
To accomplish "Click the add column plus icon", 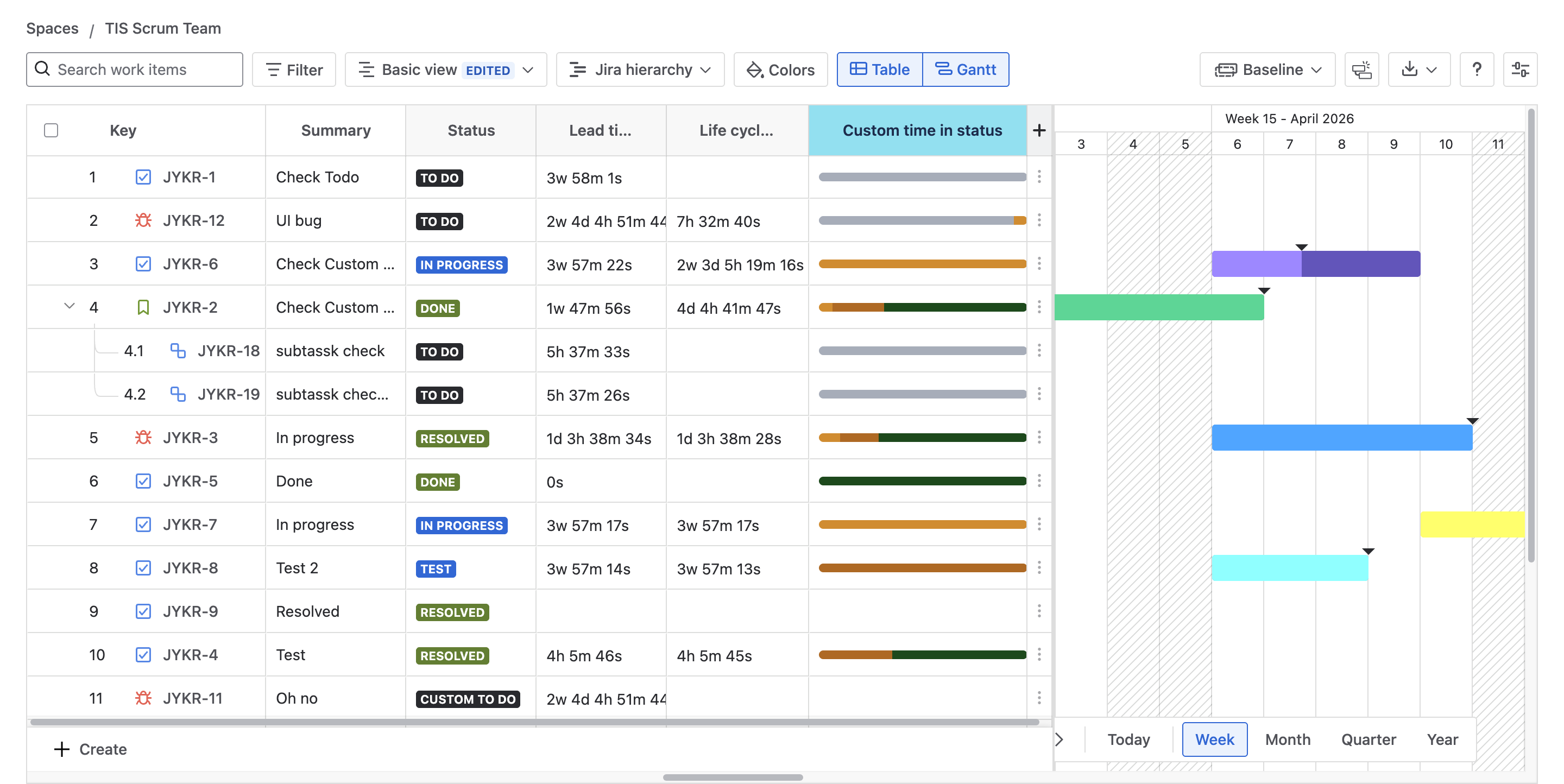I will pyautogui.click(x=1039, y=130).
